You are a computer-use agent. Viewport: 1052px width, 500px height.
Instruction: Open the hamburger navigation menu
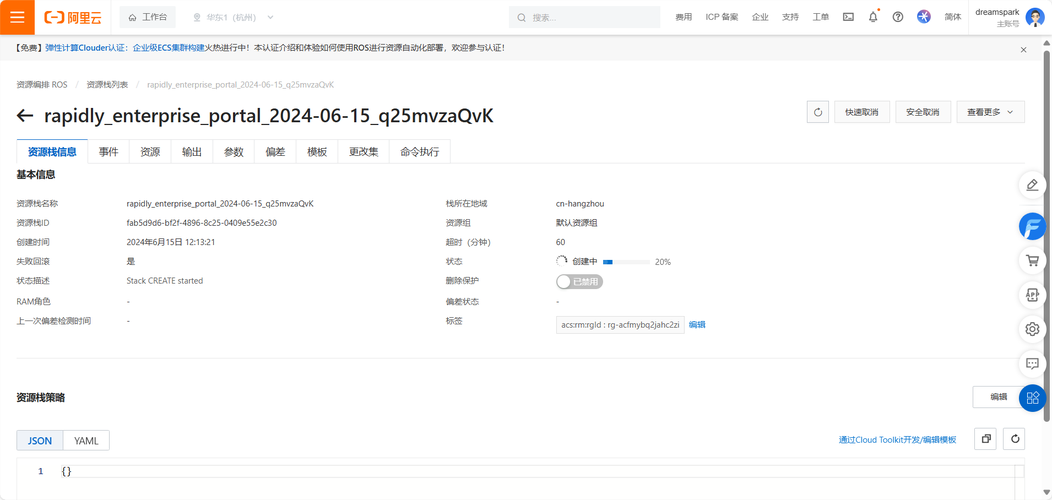click(x=17, y=17)
